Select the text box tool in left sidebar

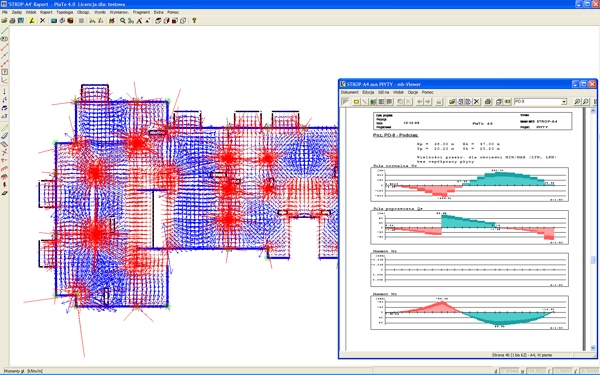[x=5, y=72]
